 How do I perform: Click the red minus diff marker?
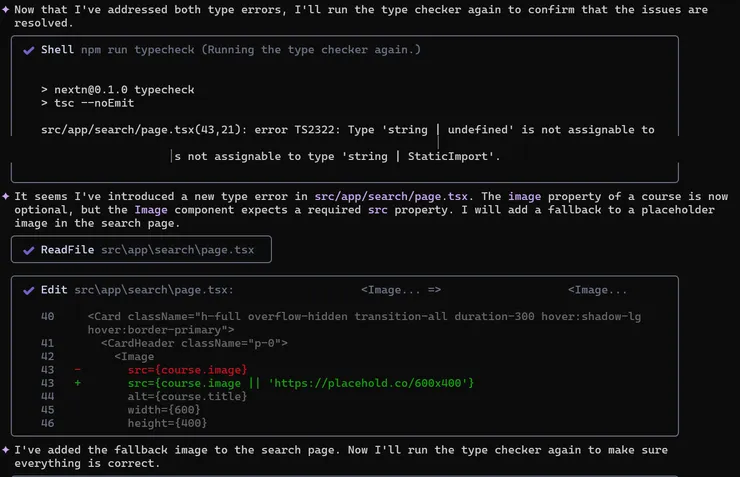coord(78,370)
